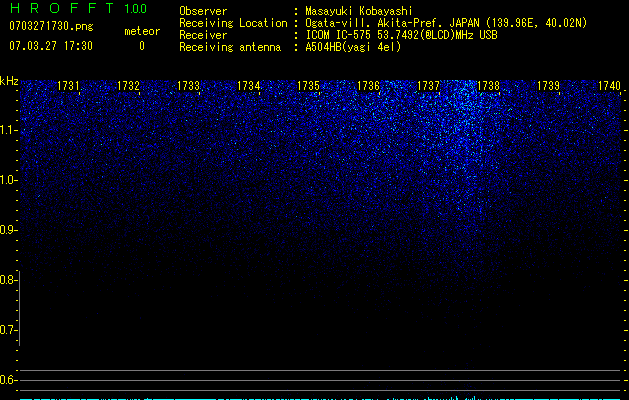Click the ICOM IC-575 receiver text
The image size is (629, 400).
401,35
